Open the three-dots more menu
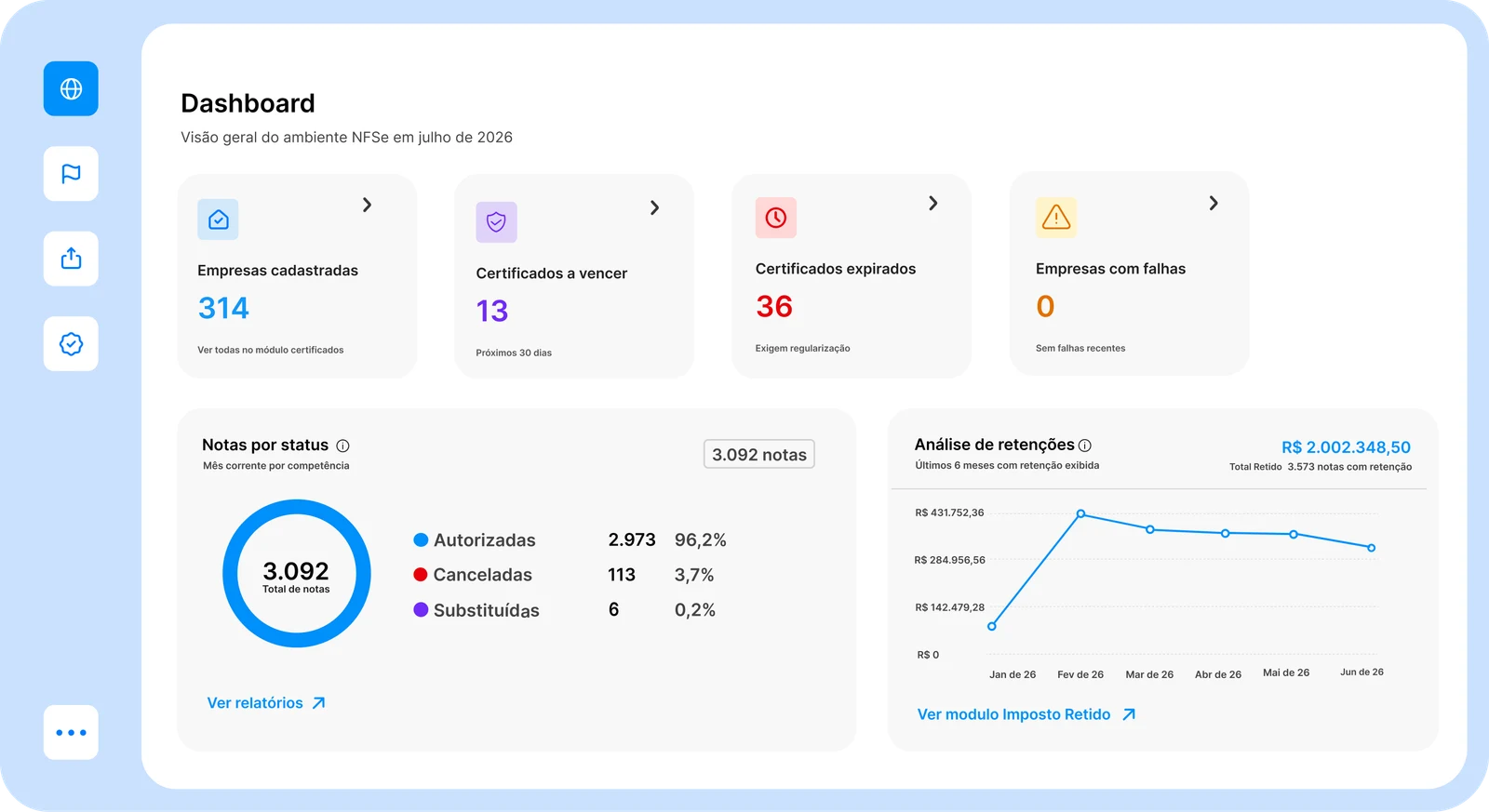Screen dimensions: 1489x812 71,733
